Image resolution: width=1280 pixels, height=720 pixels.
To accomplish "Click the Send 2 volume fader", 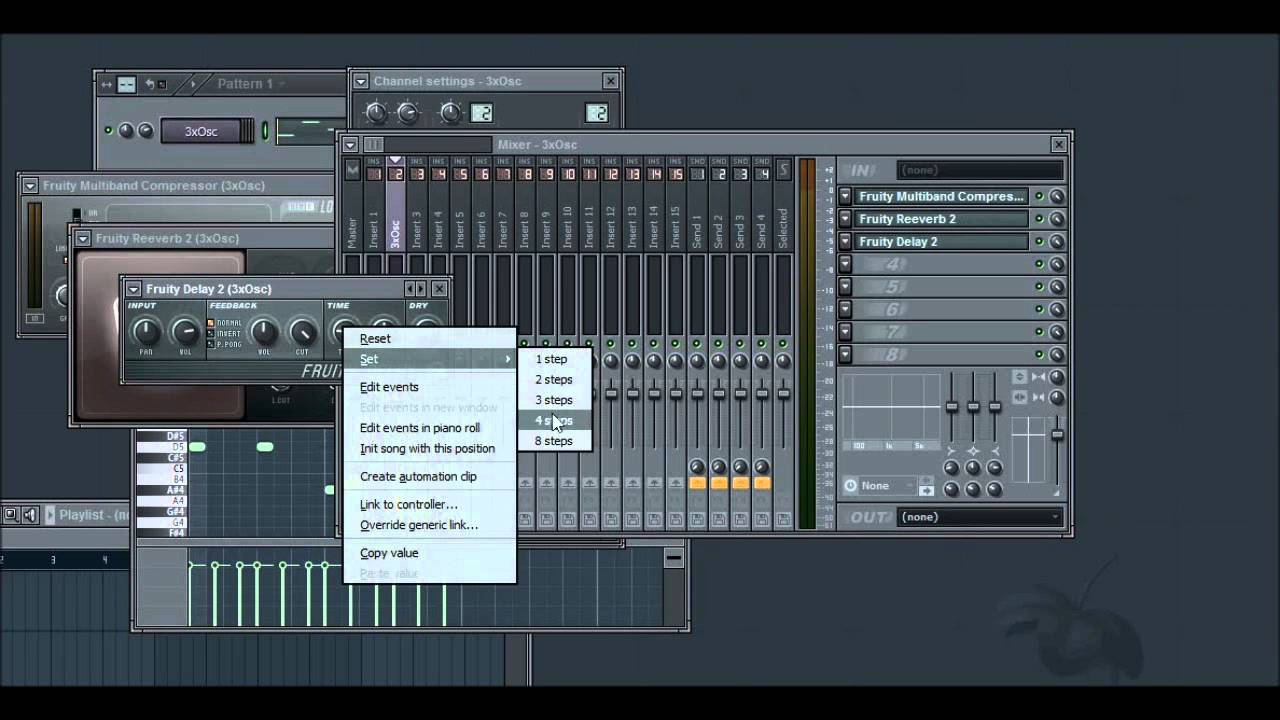I will pos(719,394).
